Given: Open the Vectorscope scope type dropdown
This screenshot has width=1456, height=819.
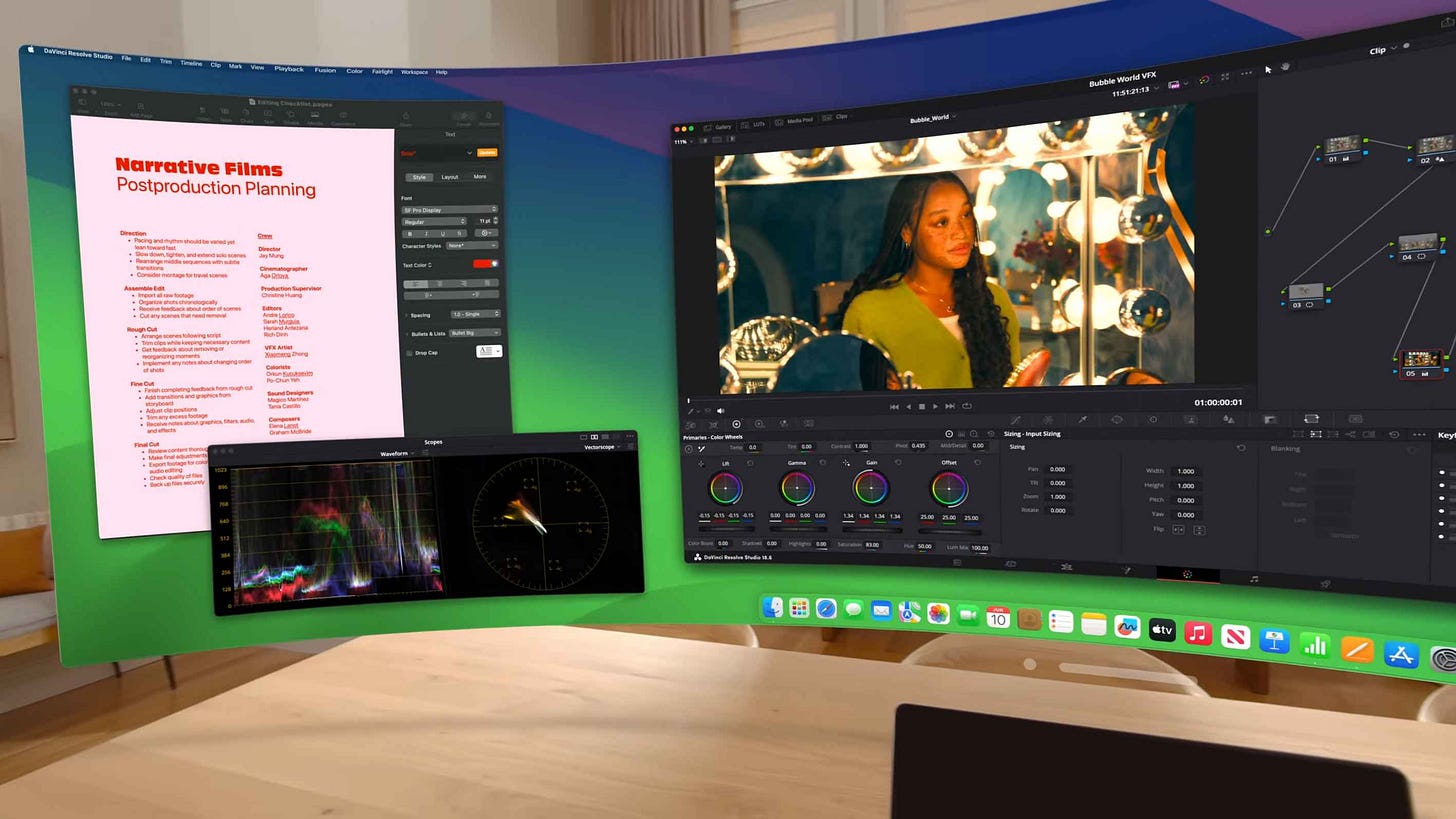Looking at the screenshot, I should point(603,447).
